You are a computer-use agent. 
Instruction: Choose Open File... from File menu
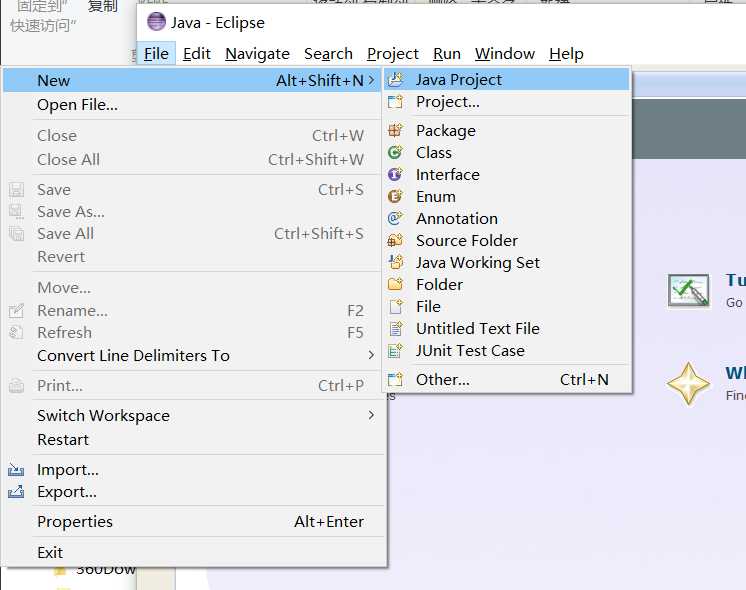click(x=194, y=105)
